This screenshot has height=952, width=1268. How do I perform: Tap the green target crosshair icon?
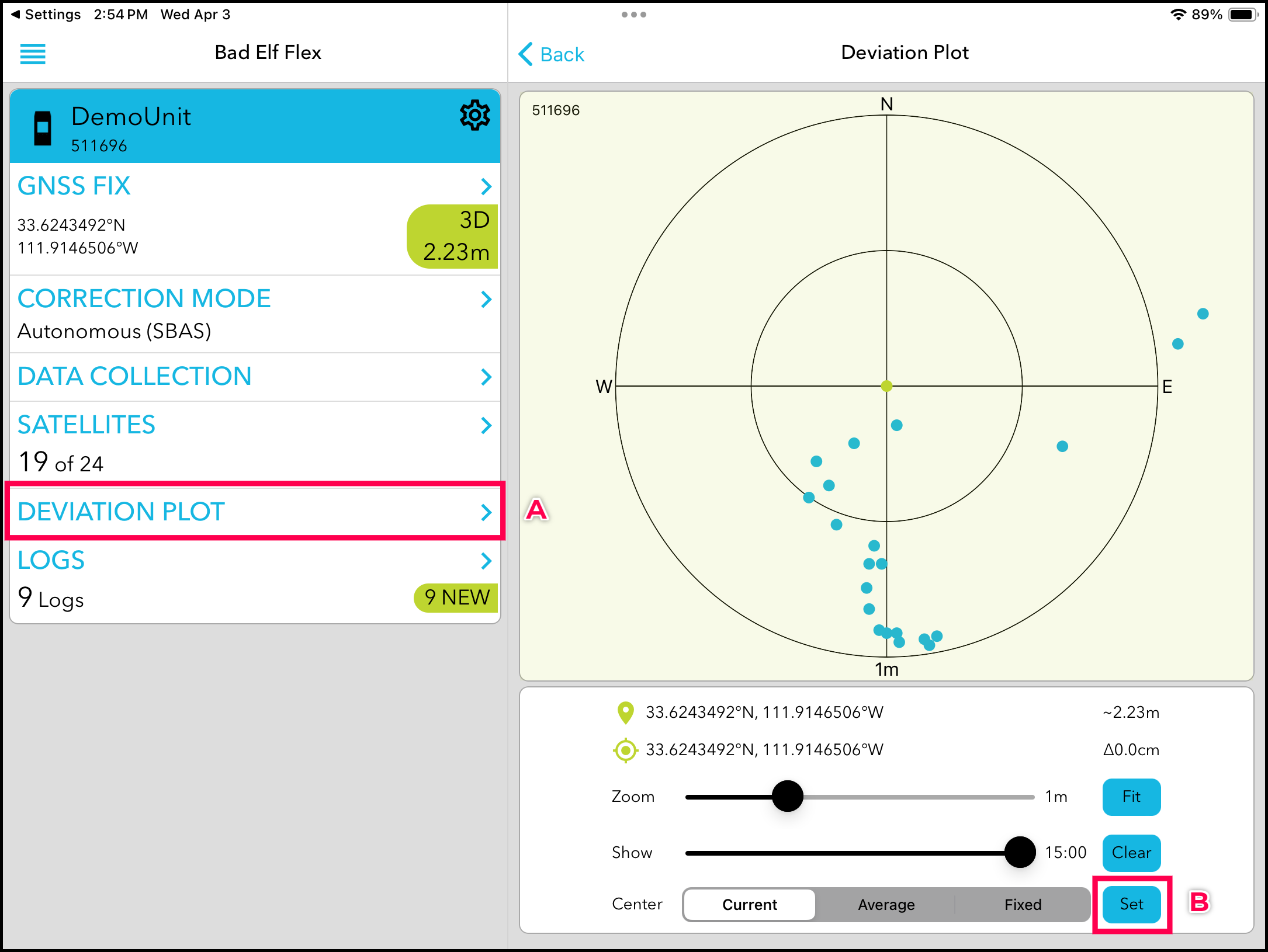tap(625, 750)
